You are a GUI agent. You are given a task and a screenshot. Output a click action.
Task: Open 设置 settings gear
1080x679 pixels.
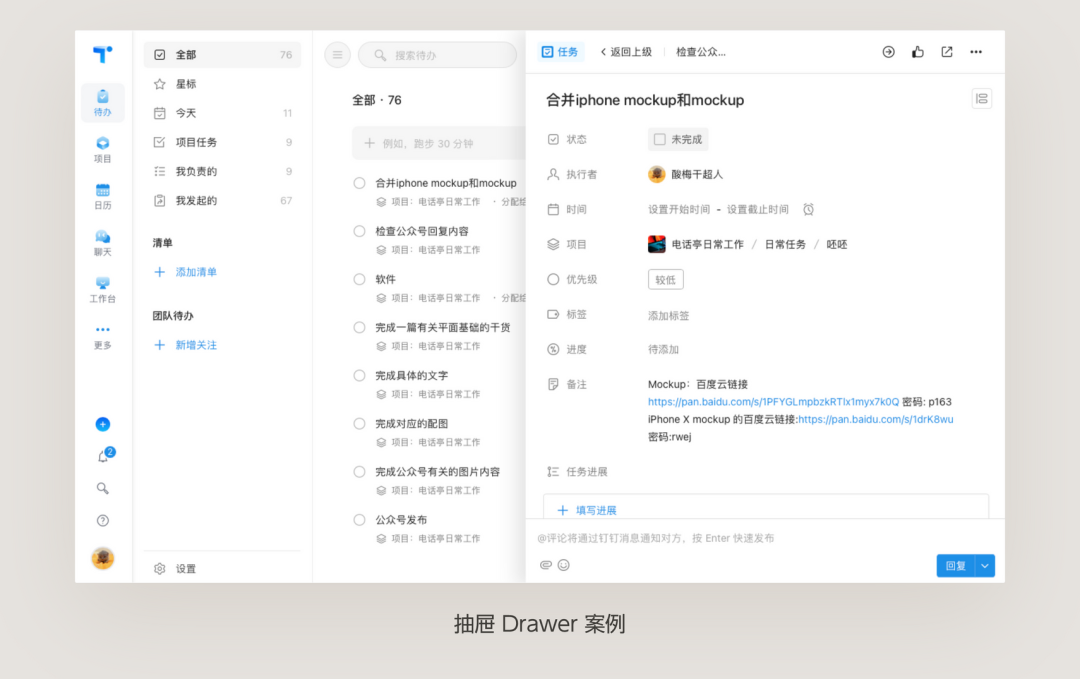(x=160, y=569)
